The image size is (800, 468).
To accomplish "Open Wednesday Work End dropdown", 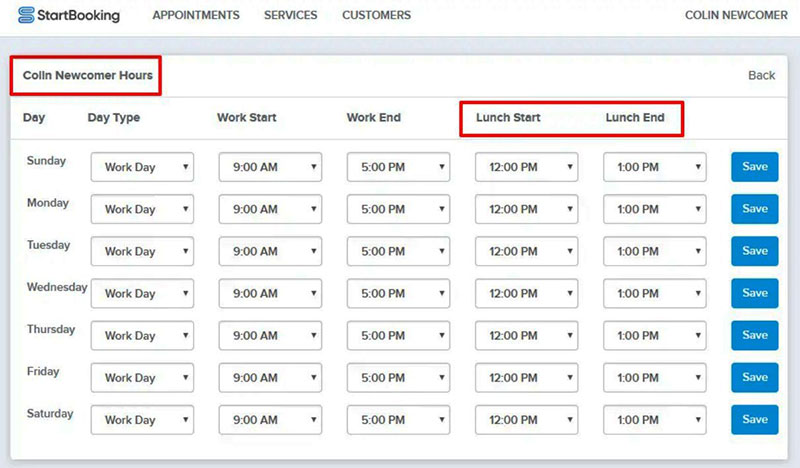I will coord(398,293).
